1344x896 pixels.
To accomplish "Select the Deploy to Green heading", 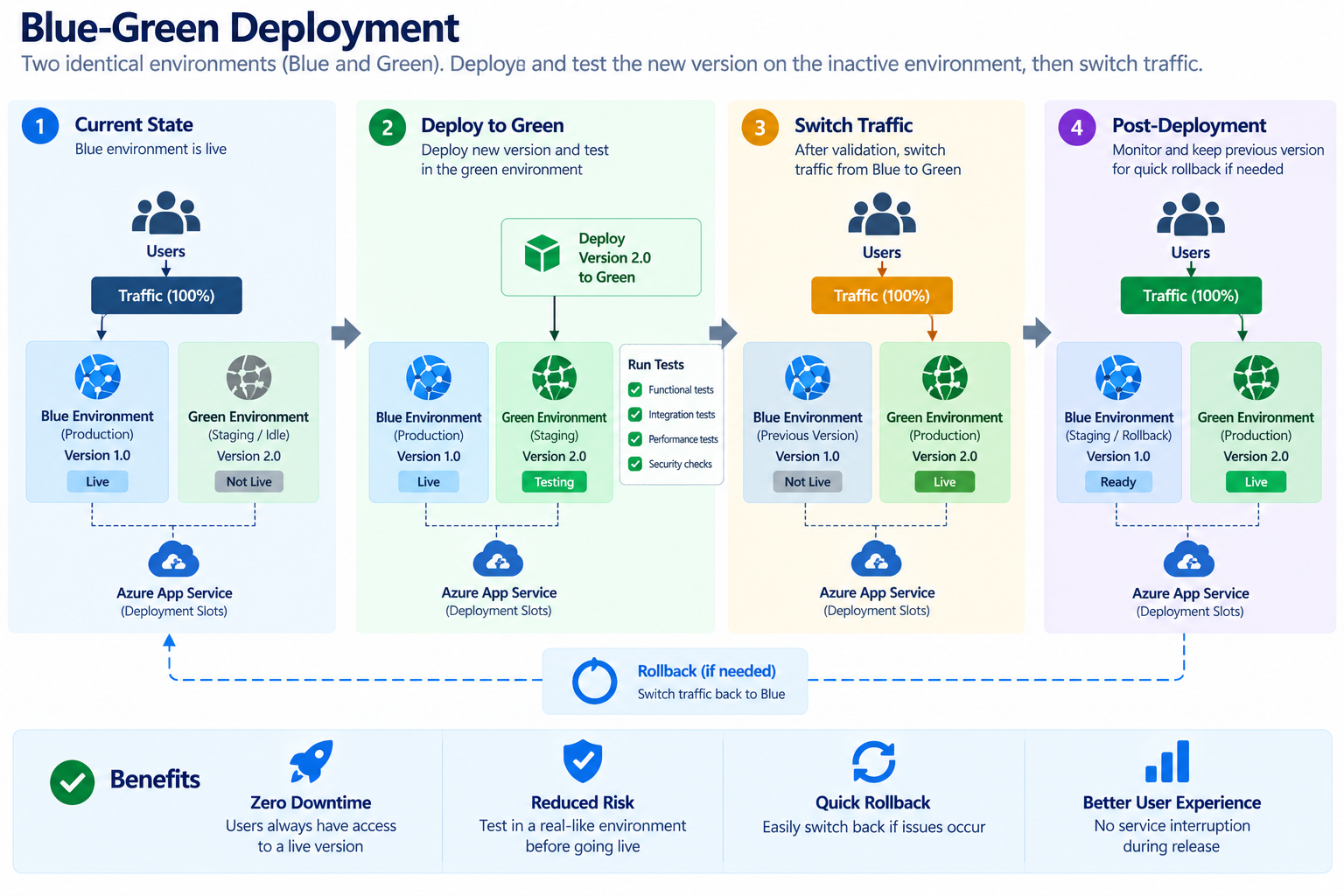I will tap(493, 126).
